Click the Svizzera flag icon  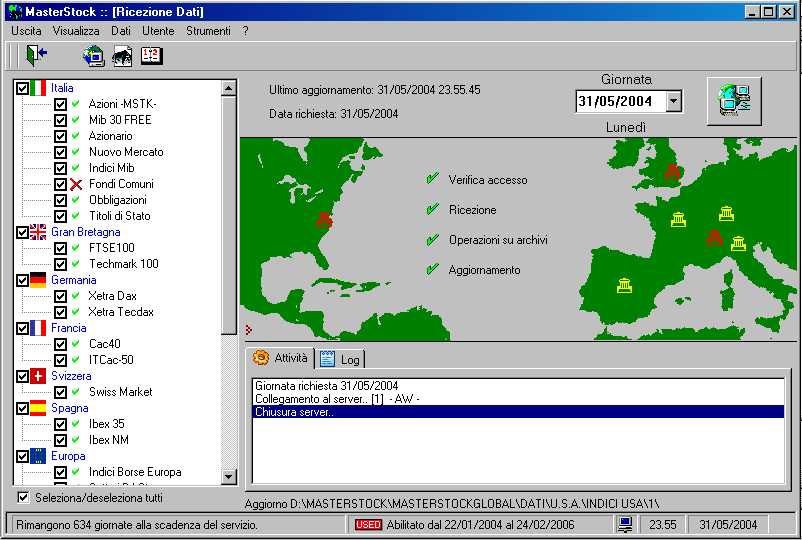pos(38,376)
